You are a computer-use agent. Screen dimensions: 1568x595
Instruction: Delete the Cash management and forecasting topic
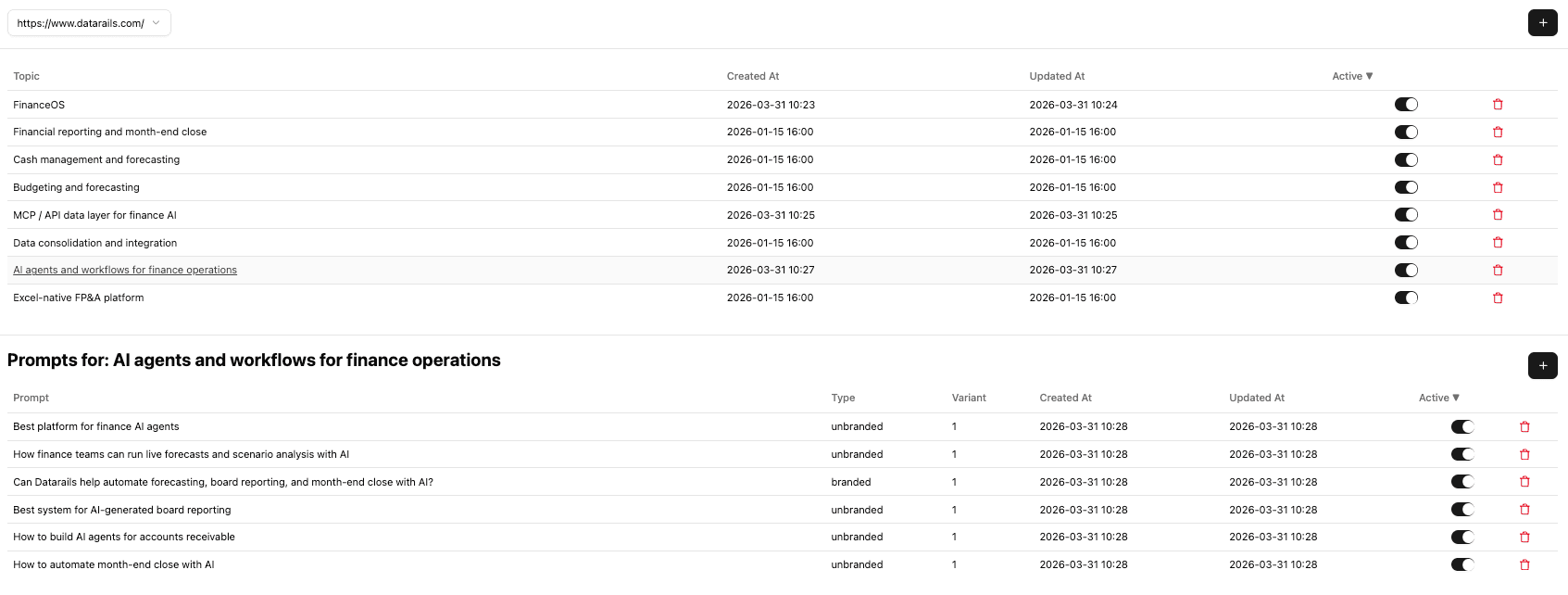(x=1498, y=160)
